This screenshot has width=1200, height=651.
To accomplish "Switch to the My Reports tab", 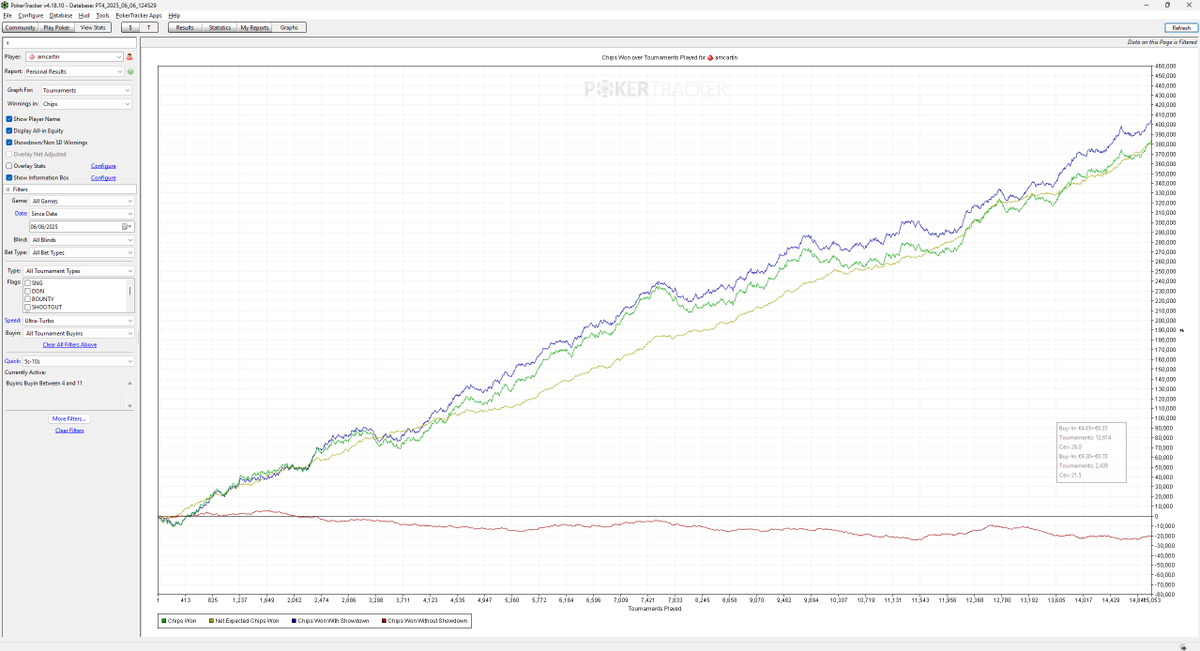I will click(255, 28).
